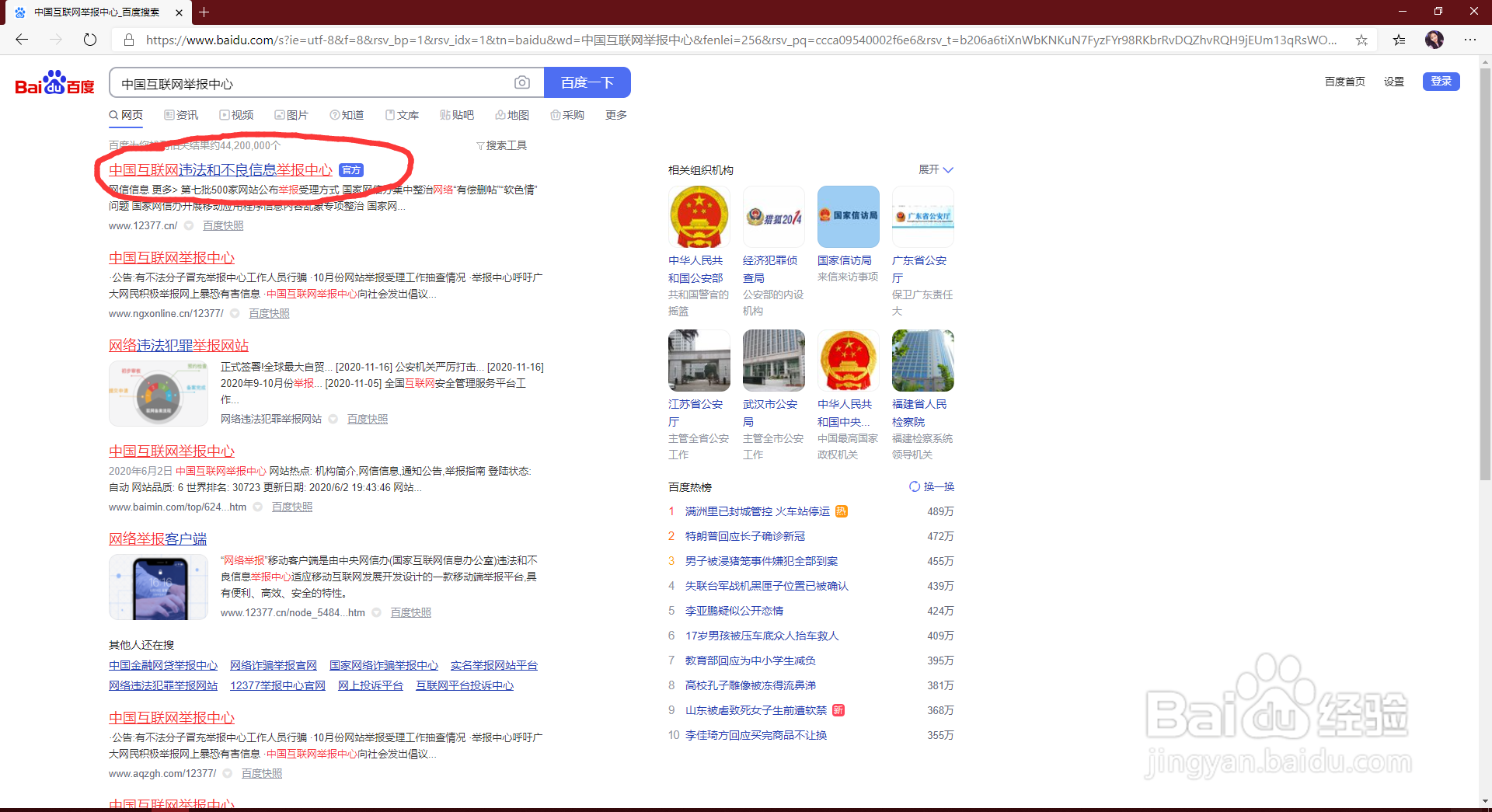Expand 相关组织机构 with 展开
The width and height of the screenshot is (1492, 812).
click(936, 169)
